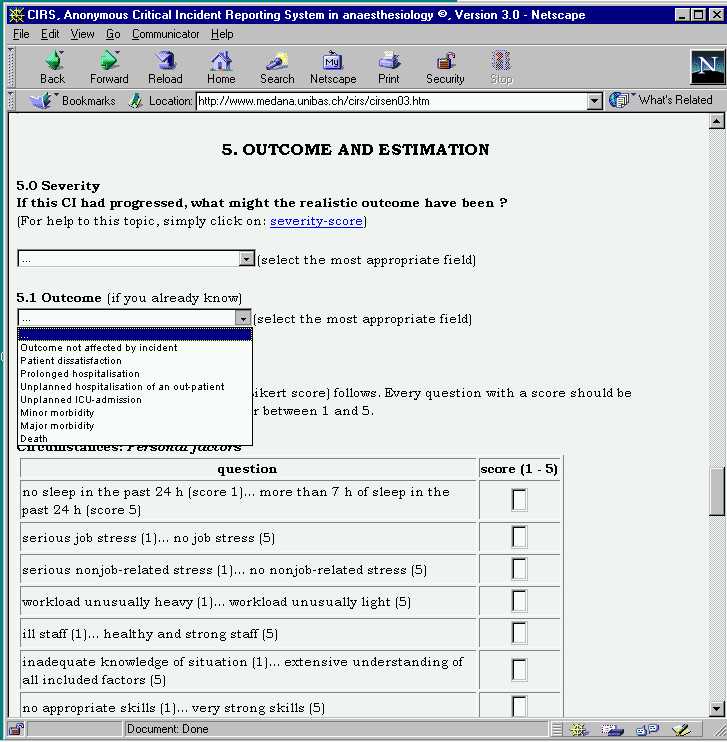727x742 pixels.
Task: Click the scrollbar up arrow
Action: [717, 122]
